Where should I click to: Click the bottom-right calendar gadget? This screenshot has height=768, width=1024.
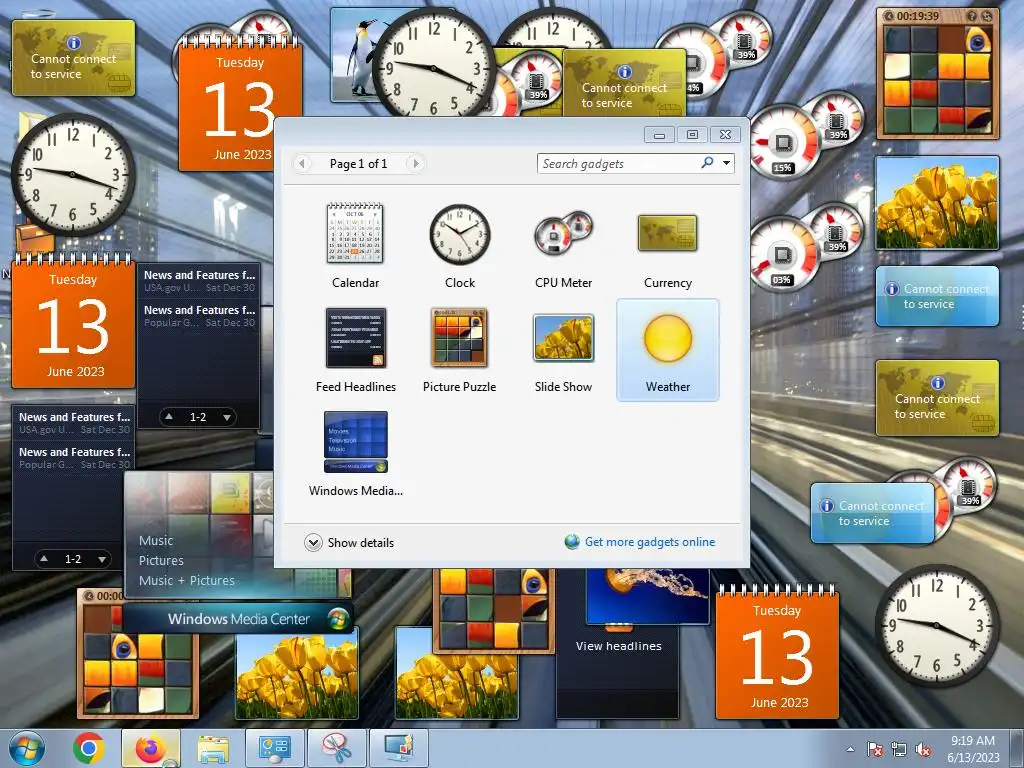pos(777,653)
